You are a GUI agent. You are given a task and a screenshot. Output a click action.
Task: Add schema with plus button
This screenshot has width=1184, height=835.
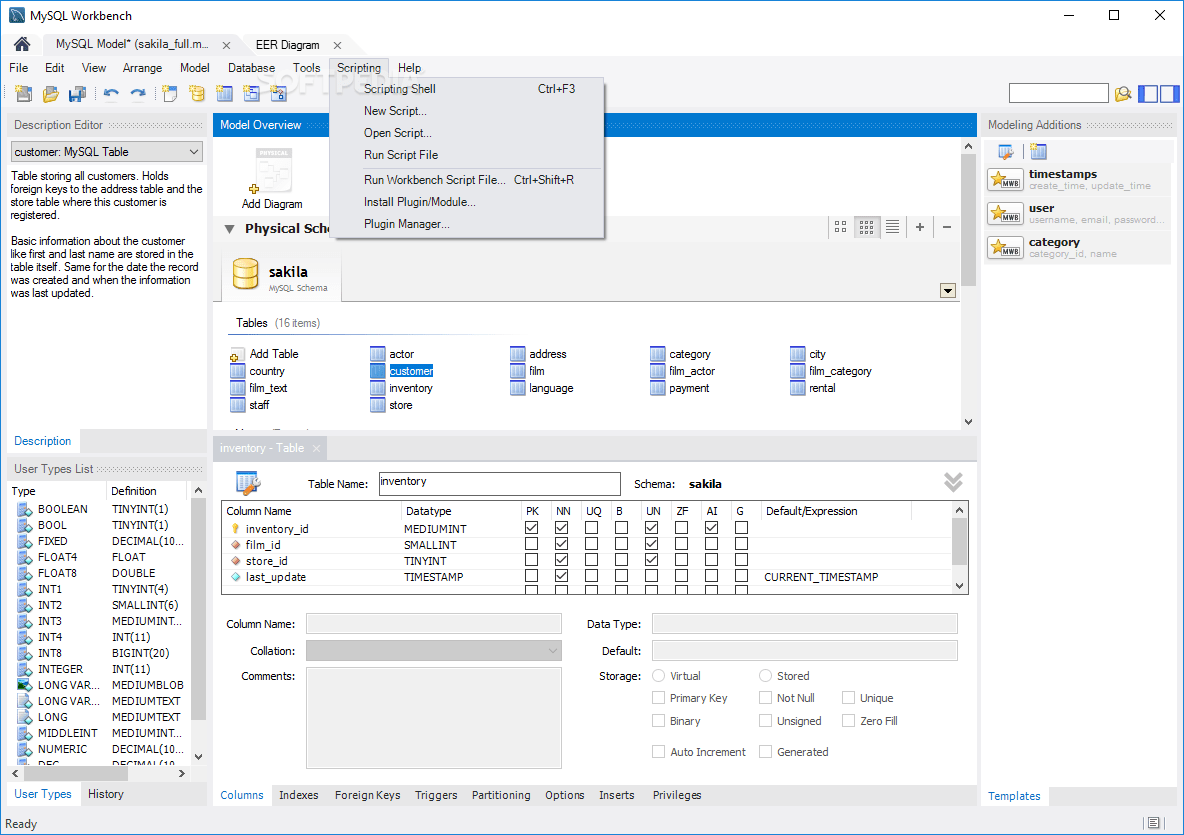tap(920, 226)
